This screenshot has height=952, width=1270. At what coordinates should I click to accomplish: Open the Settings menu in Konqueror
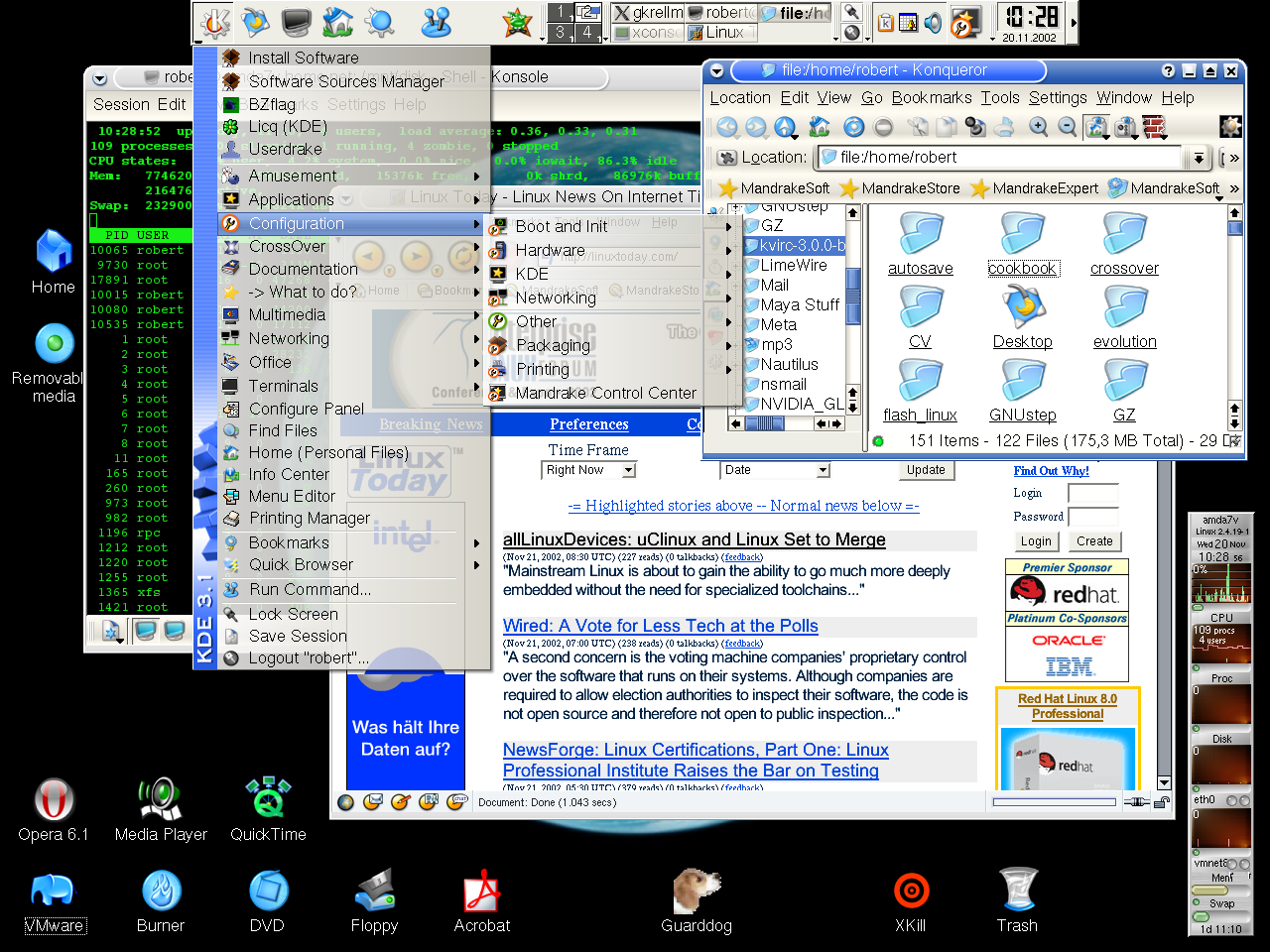[1058, 97]
